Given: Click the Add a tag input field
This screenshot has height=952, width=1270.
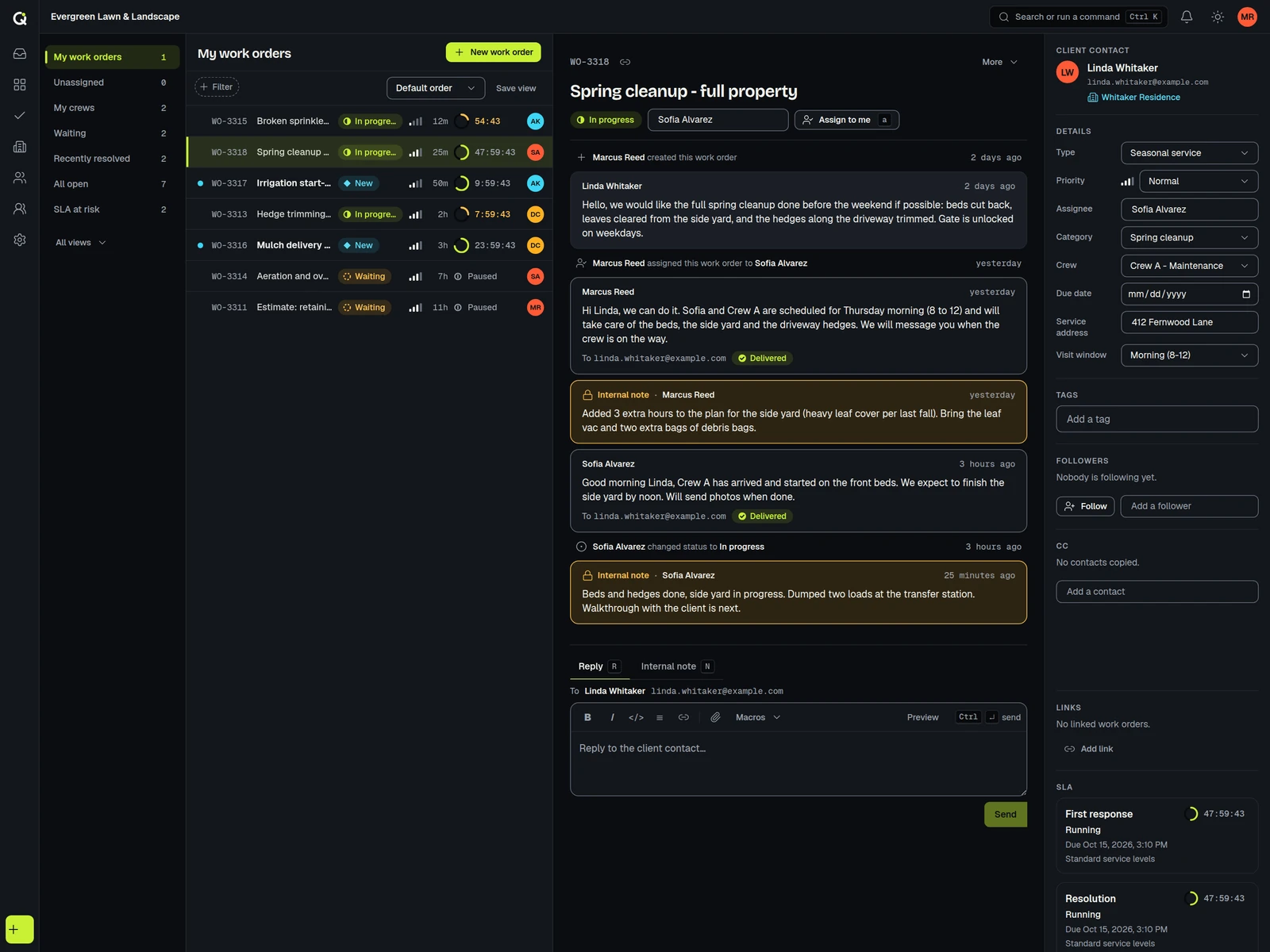Looking at the screenshot, I should click(1156, 419).
